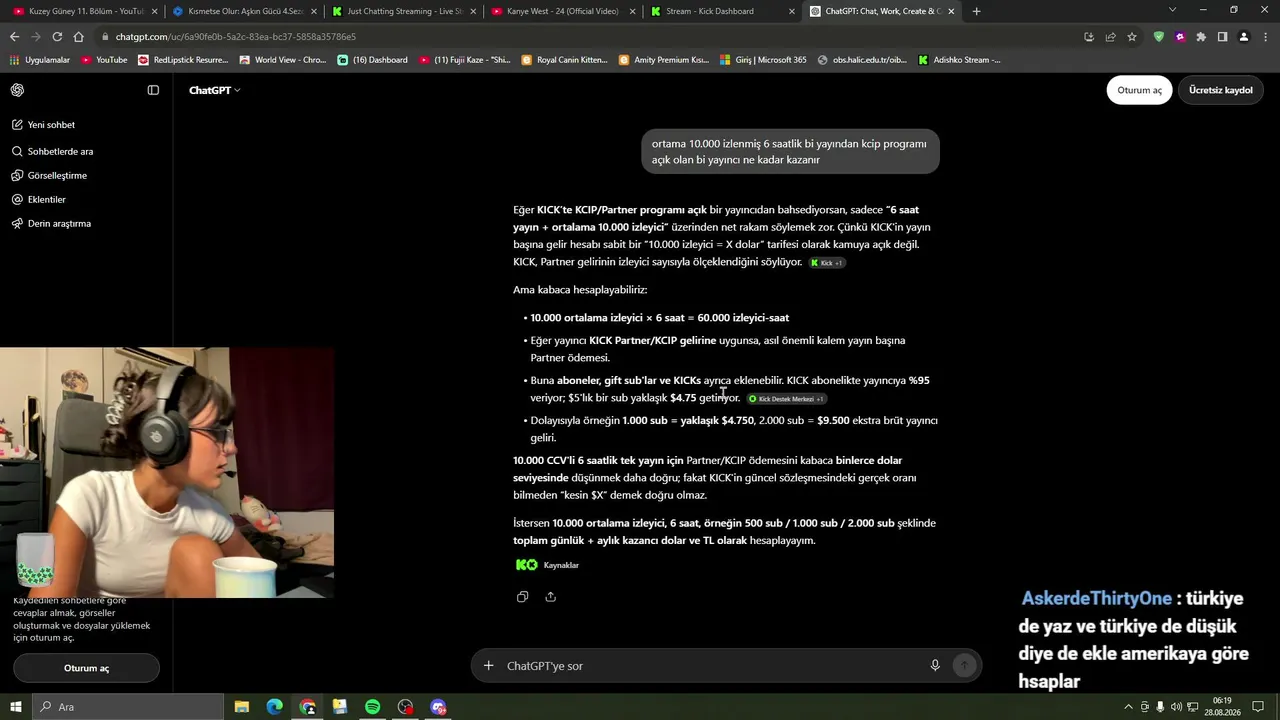Click the taskbar Ara search box
This screenshot has width=1280, height=720.
(127, 707)
